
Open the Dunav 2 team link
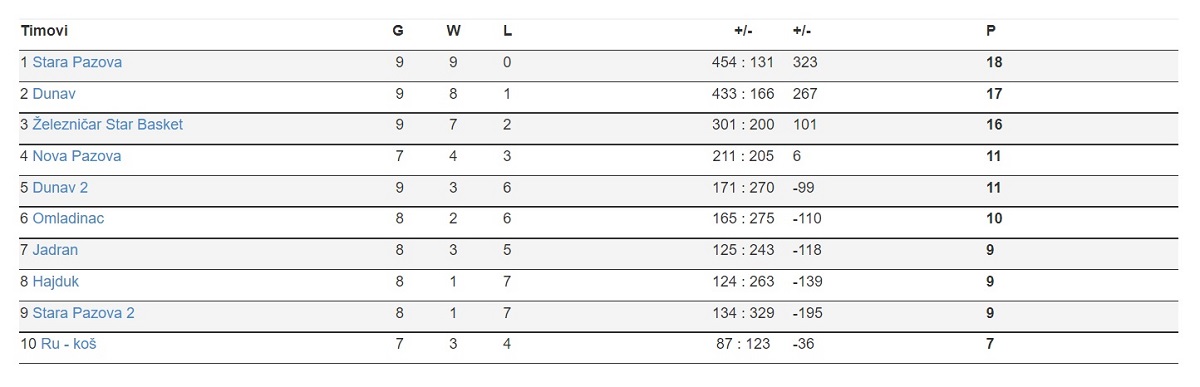point(60,187)
